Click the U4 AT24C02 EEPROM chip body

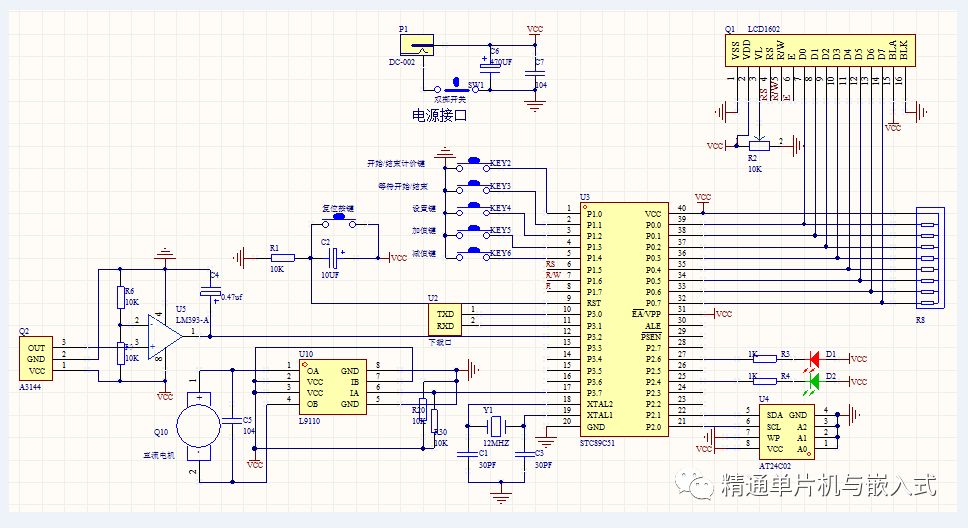click(786, 432)
